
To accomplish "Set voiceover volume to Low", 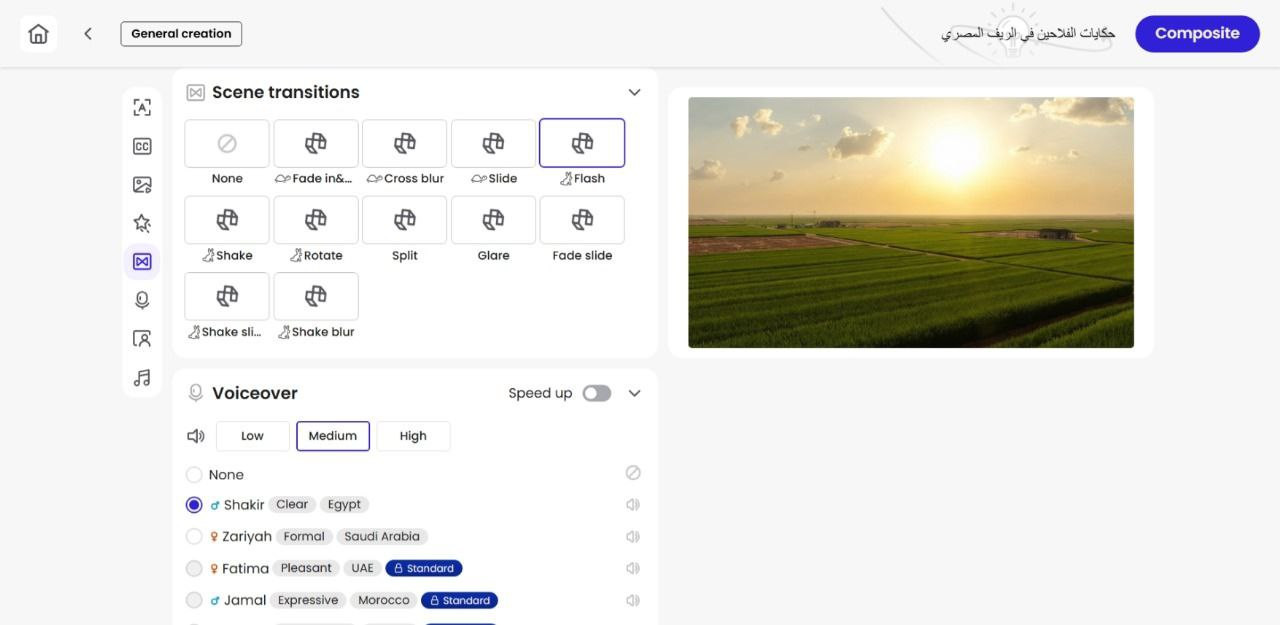I will coord(252,436).
